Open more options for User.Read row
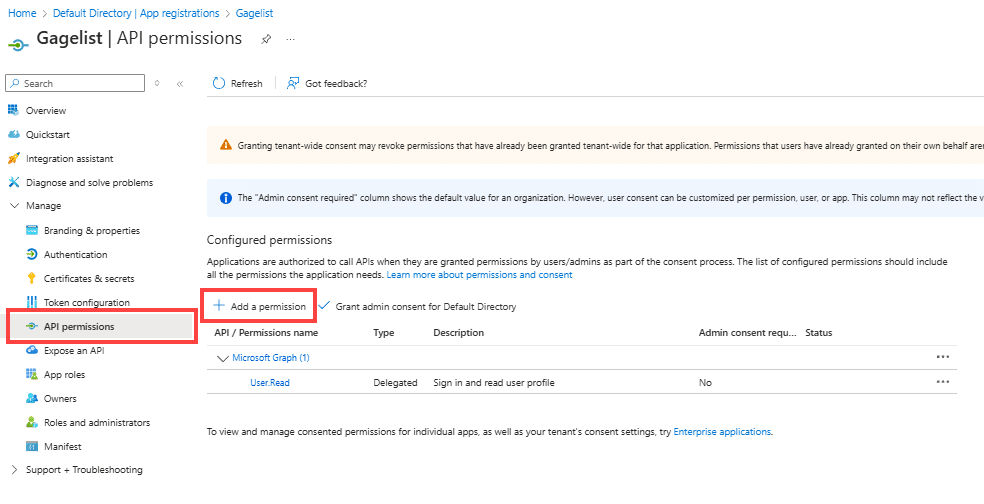The width and height of the screenshot is (984, 504). click(942, 382)
